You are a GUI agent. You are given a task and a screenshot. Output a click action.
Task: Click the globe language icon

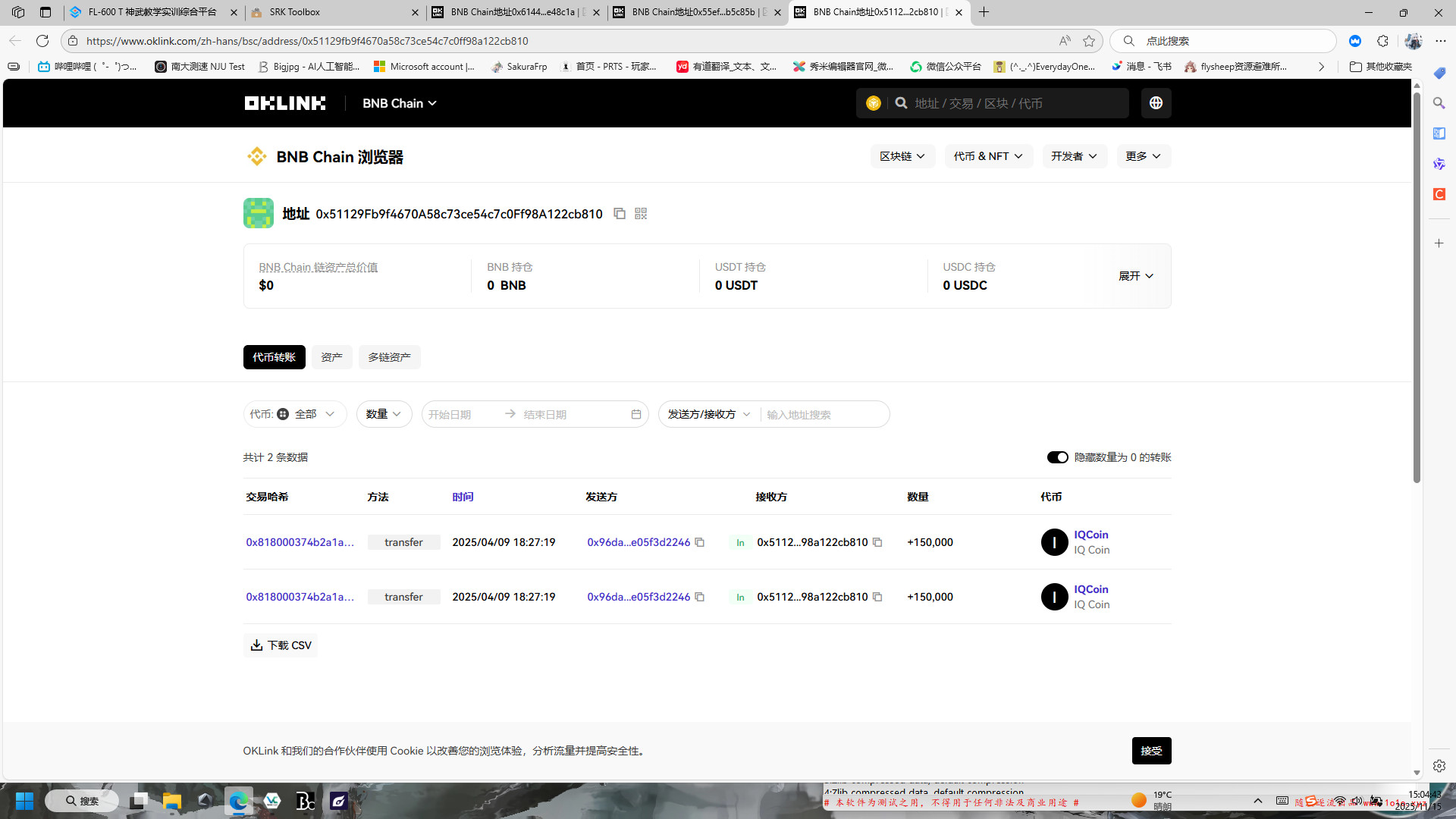click(1156, 103)
